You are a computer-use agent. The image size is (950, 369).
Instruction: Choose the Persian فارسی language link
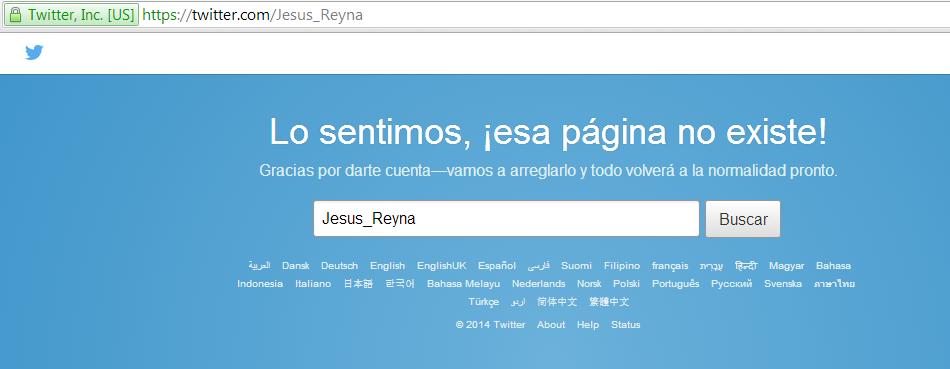(x=539, y=265)
